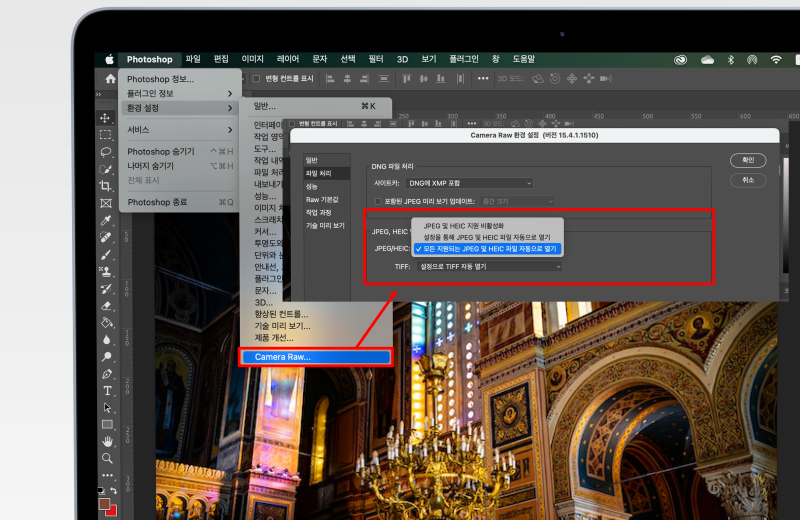Click the Home icon in the options bar
Image resolution: width=800 pixels, height=520 pixels.
pyautogui.click(x=110, y=79)
